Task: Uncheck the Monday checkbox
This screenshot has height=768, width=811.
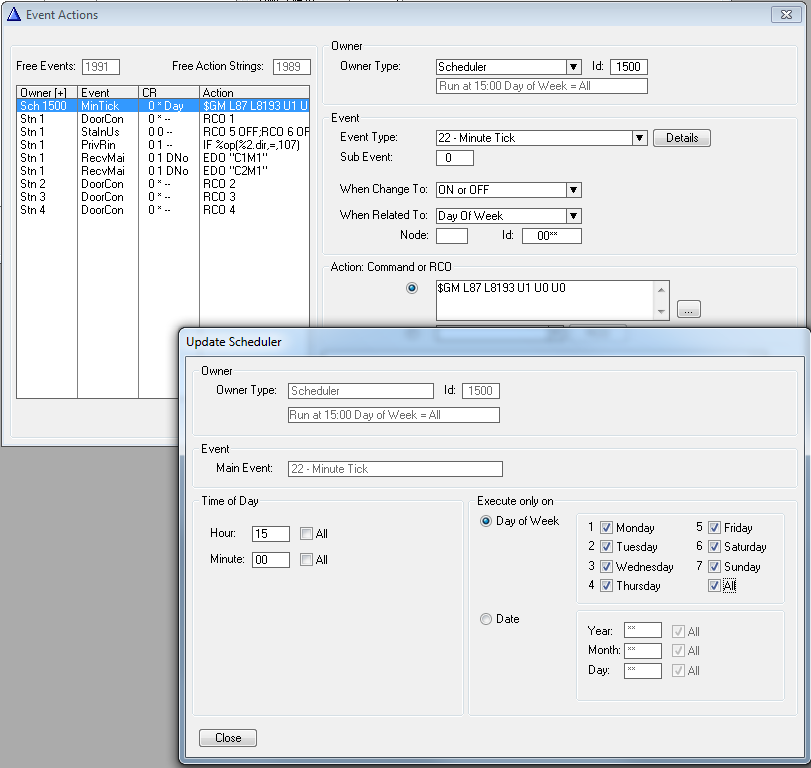Action: (x=606, y=528)
